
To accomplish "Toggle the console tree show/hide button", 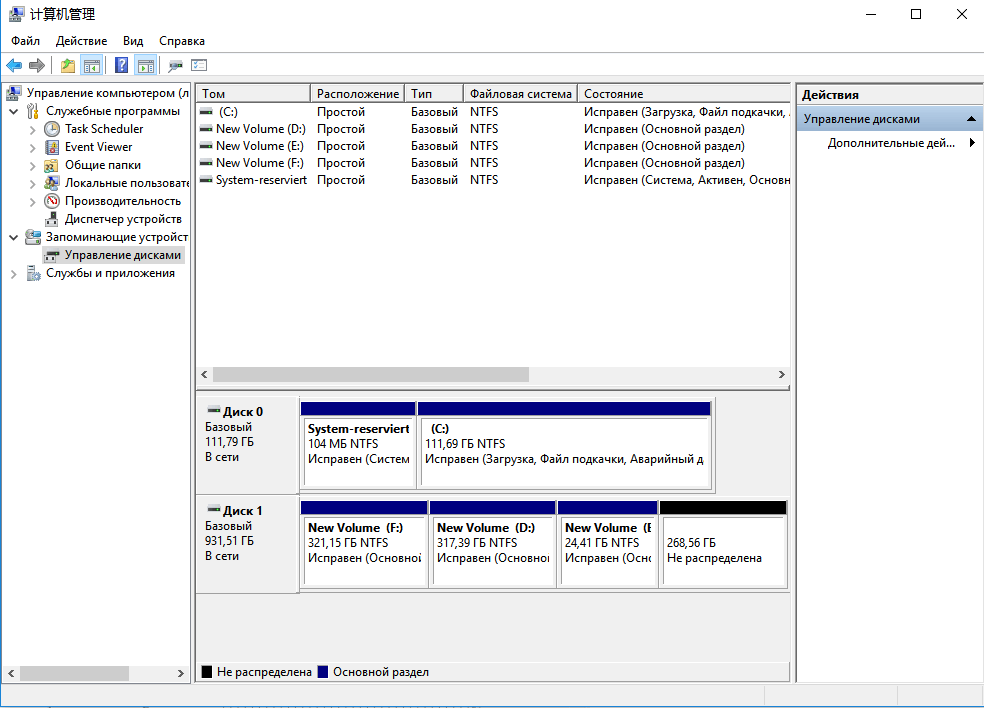I will pos(91,66).
